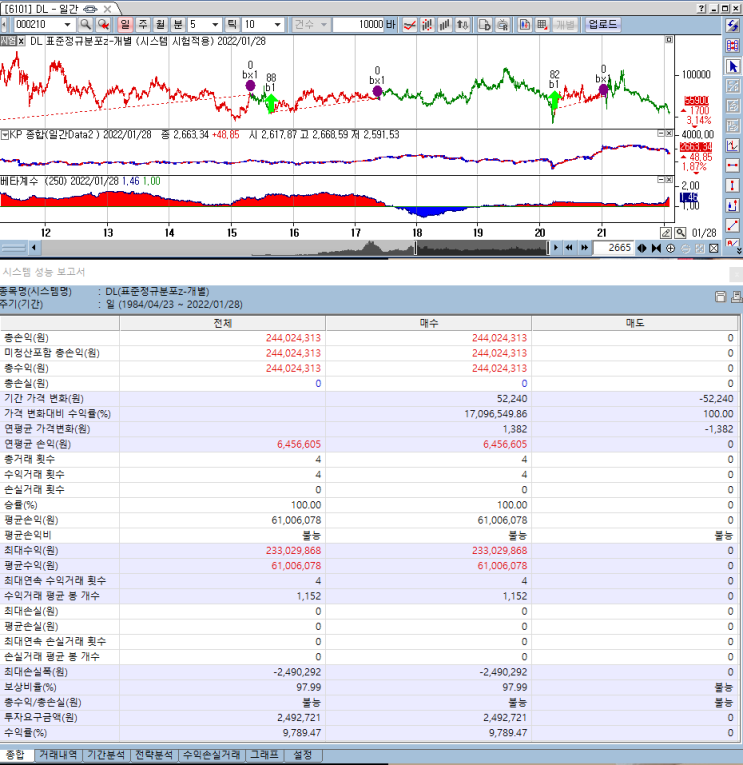This screenshot has height=765, width=743.
Task: Click the refresh sync icon in right sidebar
Action: coord(732,25)
